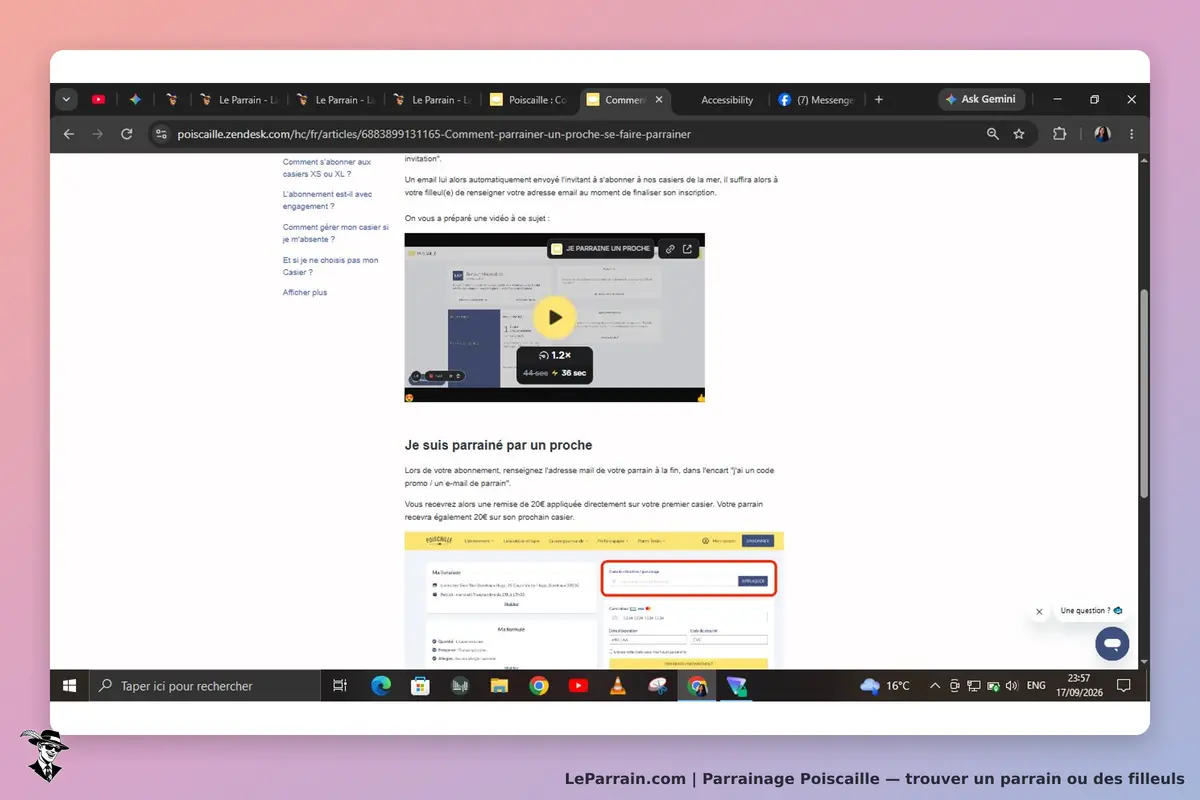Show hidden system tray icons
This screenshot has height=800, width=1200.
pos(935,686)
